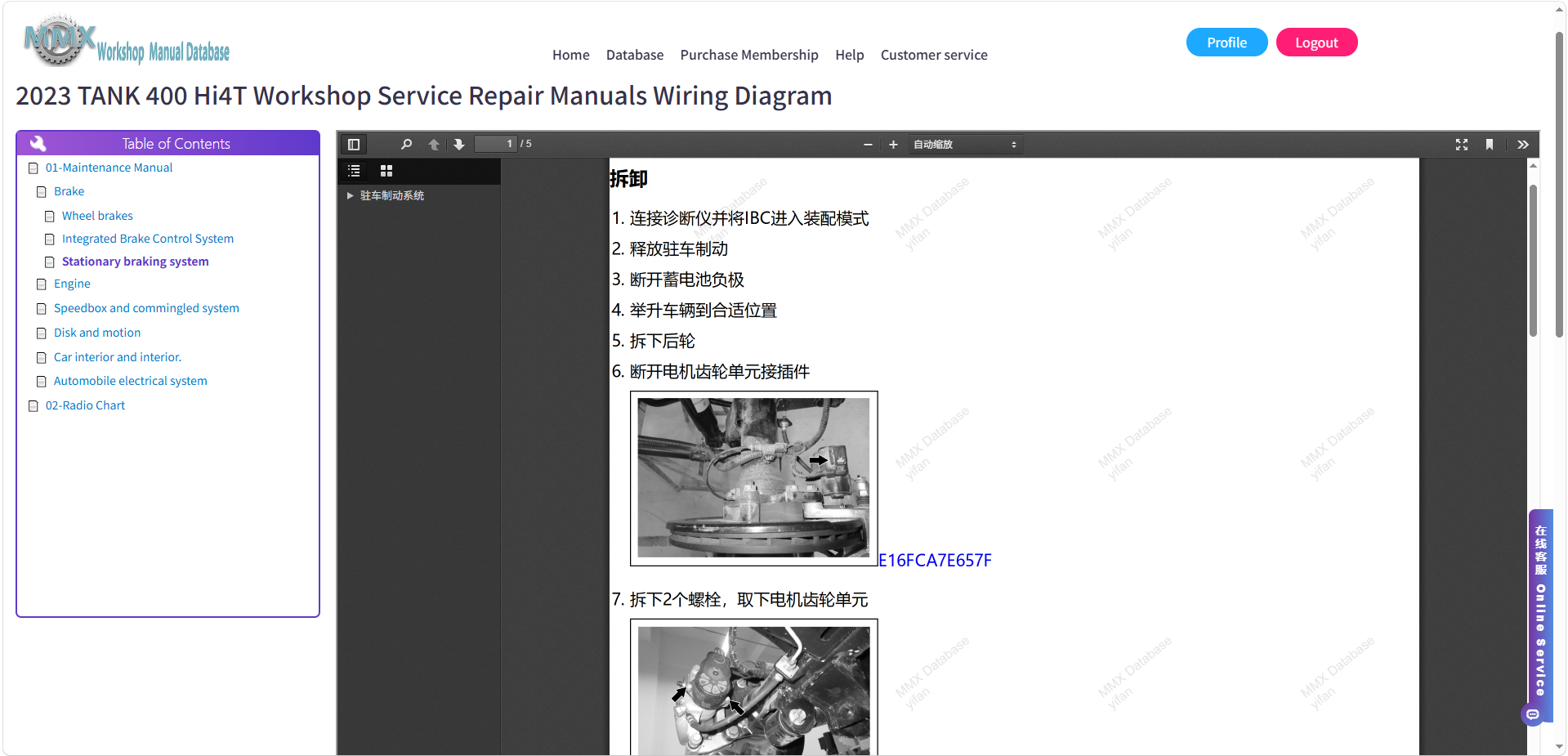Open the Online Service chat widget

[1540, 617]
